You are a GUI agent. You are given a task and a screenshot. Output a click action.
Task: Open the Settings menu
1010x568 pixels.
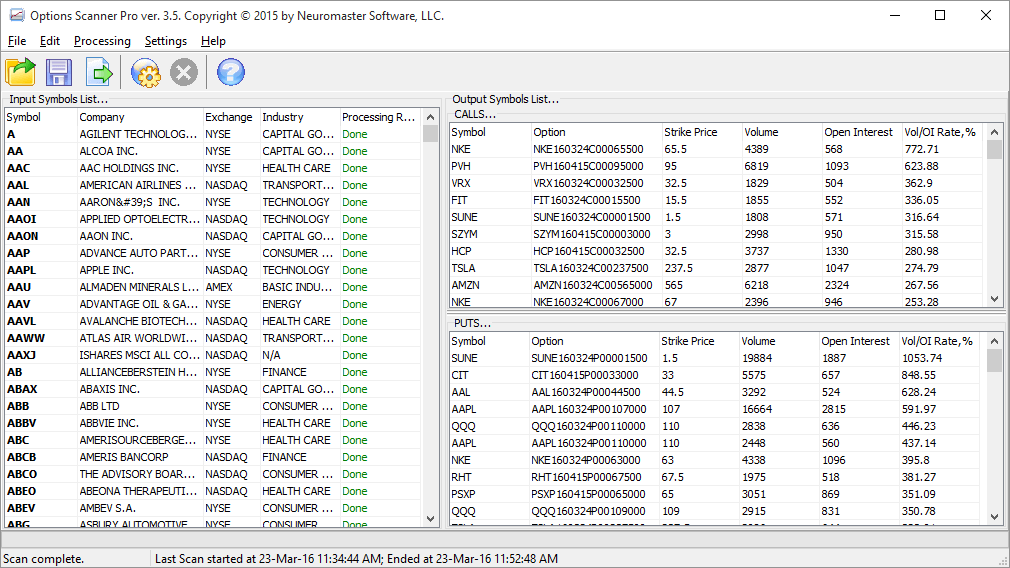[x=166, y=41]
